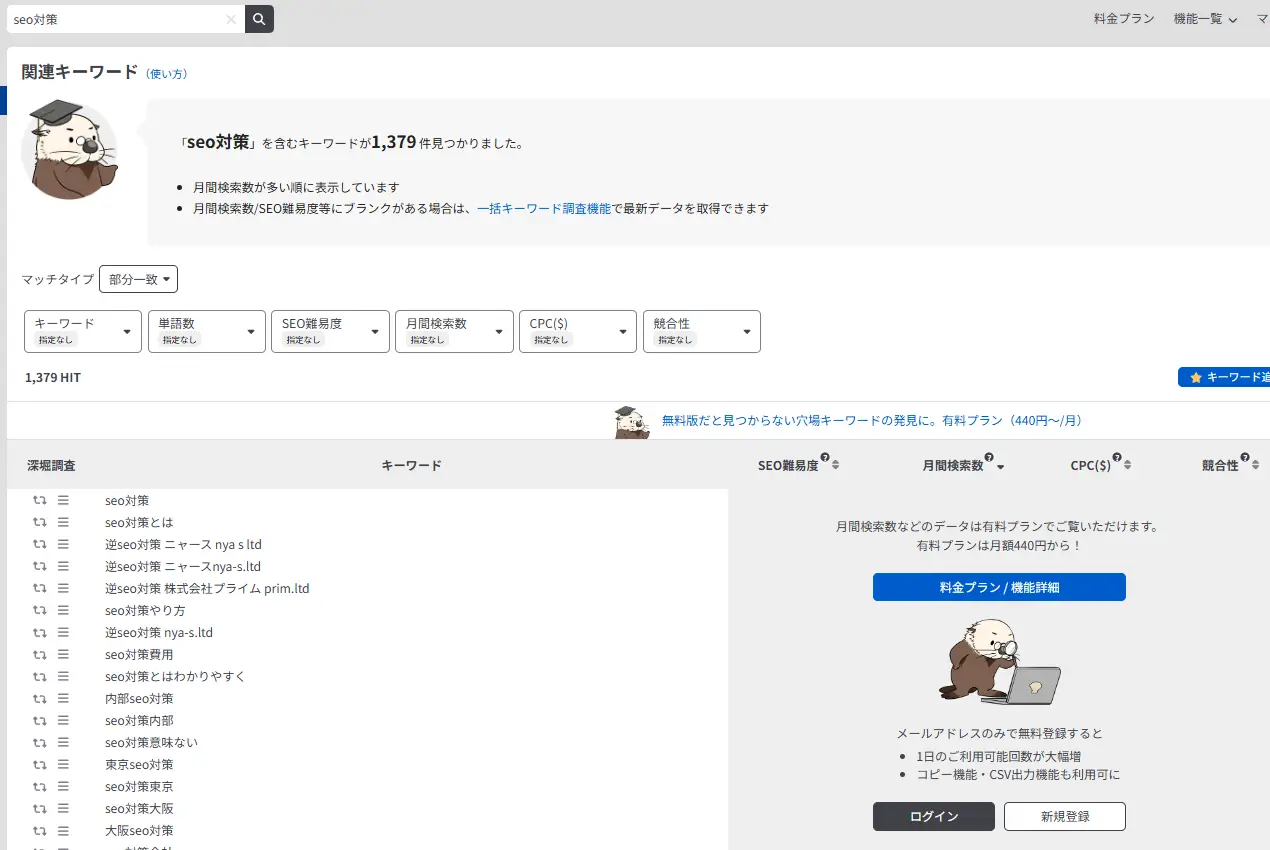Clear the search box using the X icon

(x=231, y=18)
